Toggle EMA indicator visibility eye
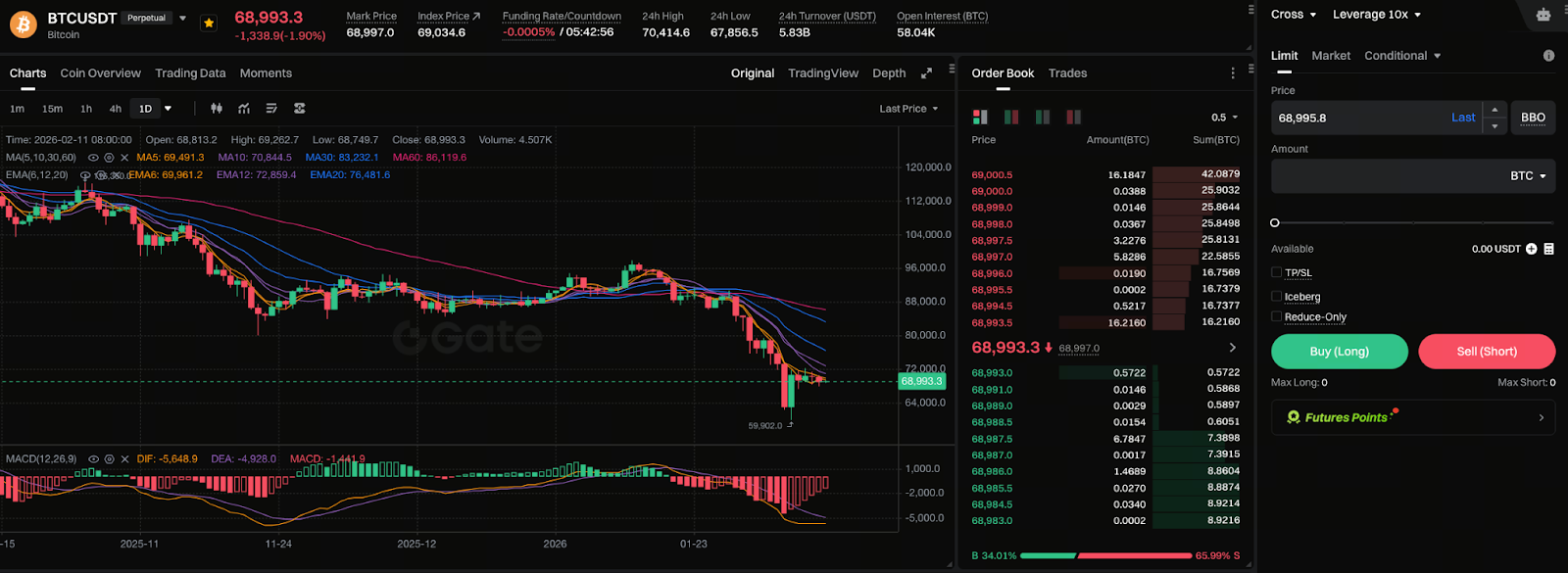The image size is (1568, 573). (85, 175)
